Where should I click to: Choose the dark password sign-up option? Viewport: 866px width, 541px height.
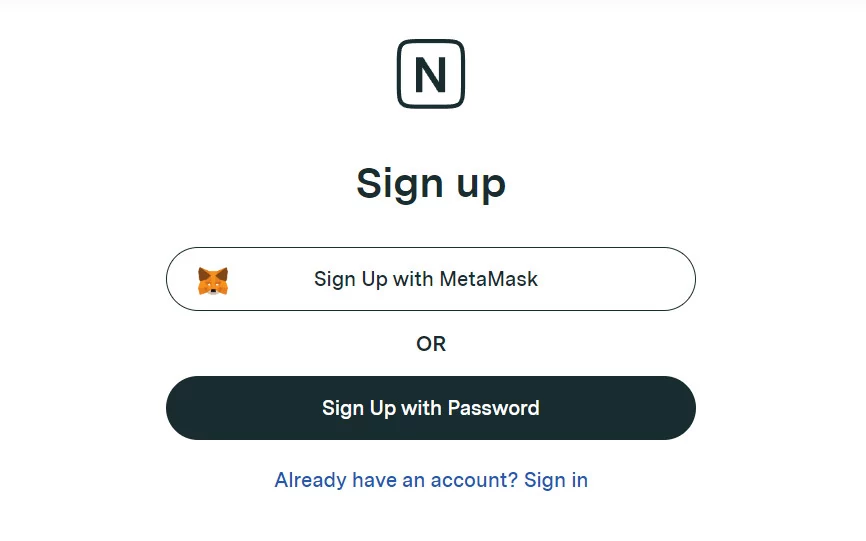coord(431,408)
